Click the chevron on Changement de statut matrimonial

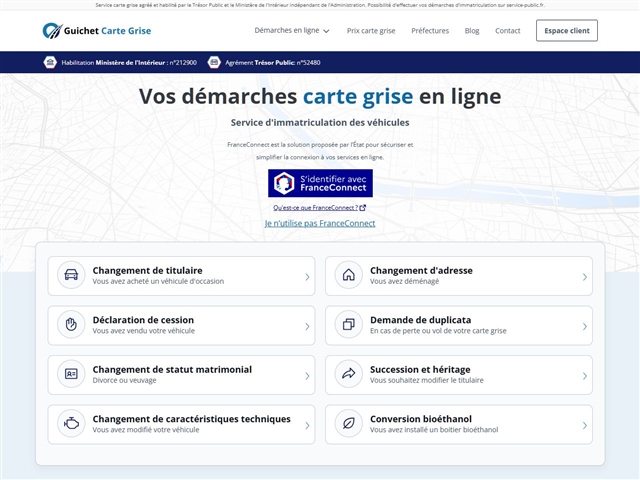(307, 376)
